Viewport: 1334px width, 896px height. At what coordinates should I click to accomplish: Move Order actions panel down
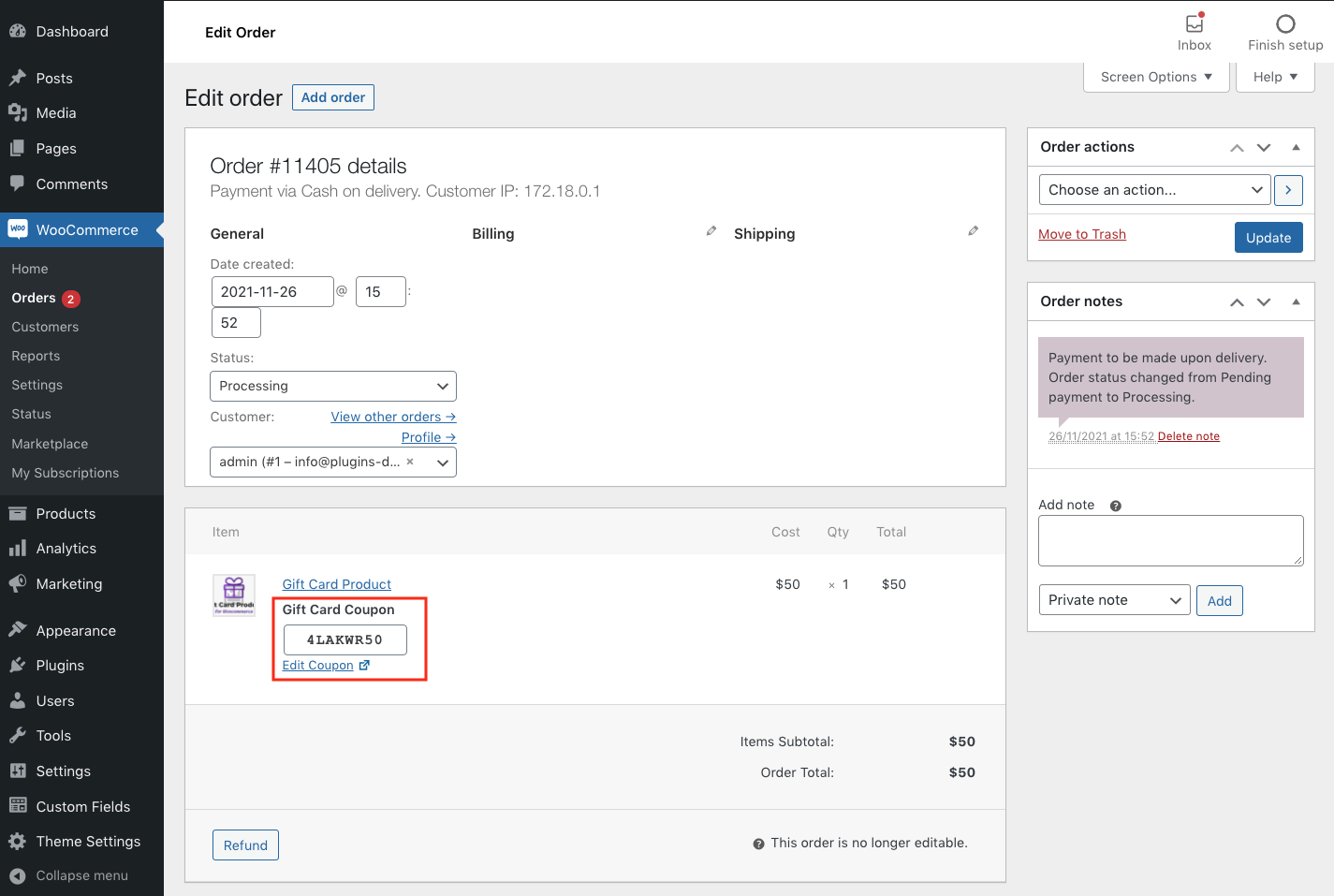(1264, 148)
